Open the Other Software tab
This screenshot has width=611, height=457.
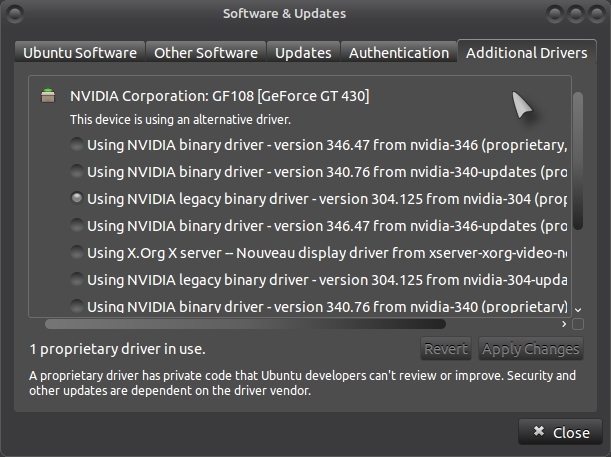[x=206, y=53]
